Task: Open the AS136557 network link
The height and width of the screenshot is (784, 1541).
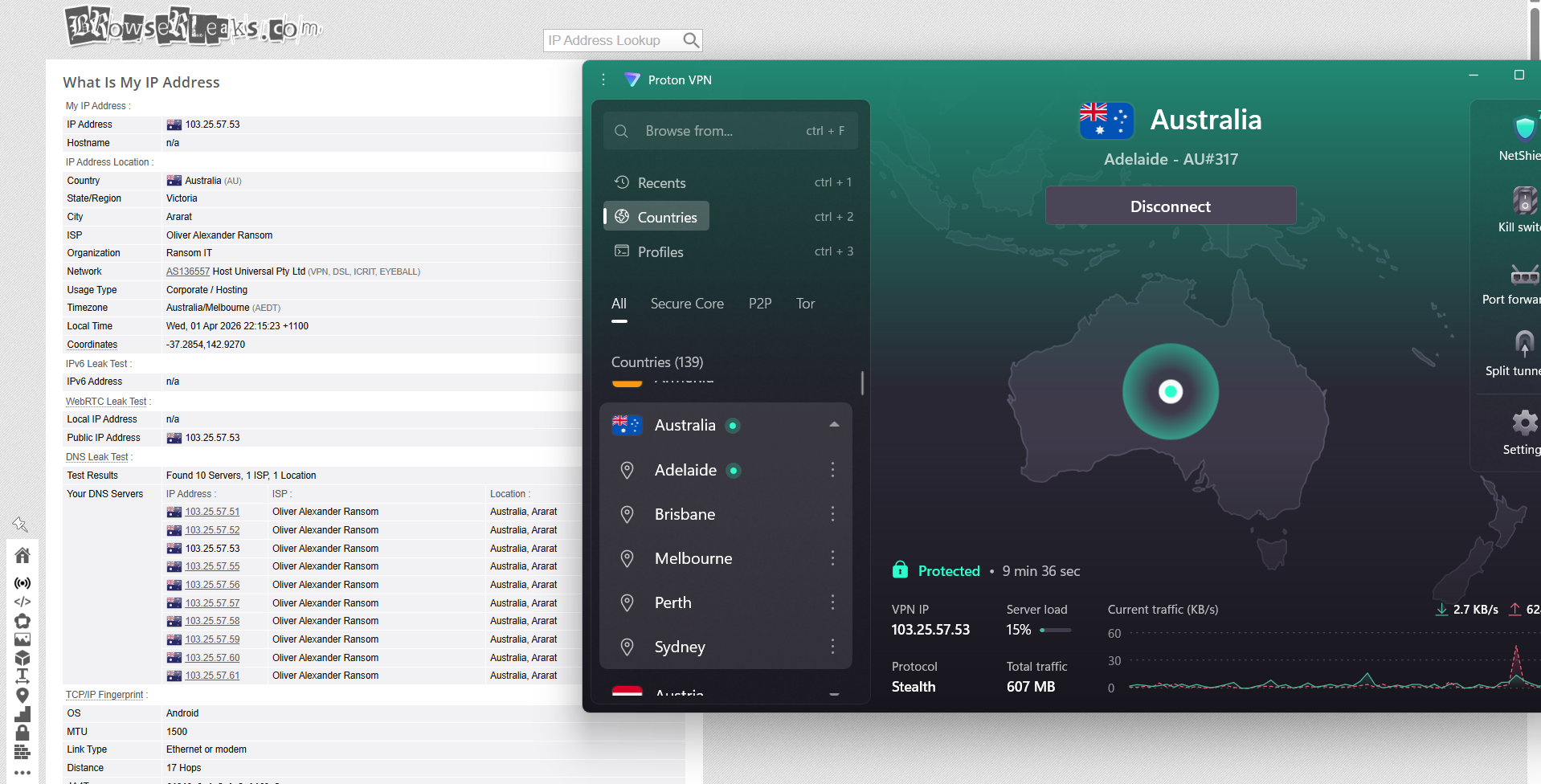Action: [x=187, y=271]
